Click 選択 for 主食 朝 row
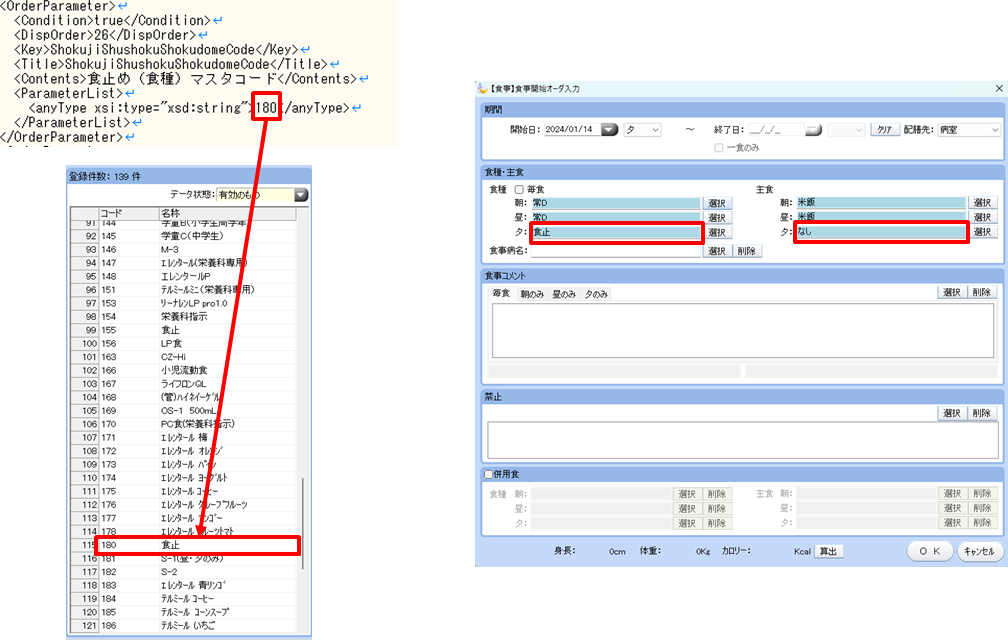 [x=982, y=203]
